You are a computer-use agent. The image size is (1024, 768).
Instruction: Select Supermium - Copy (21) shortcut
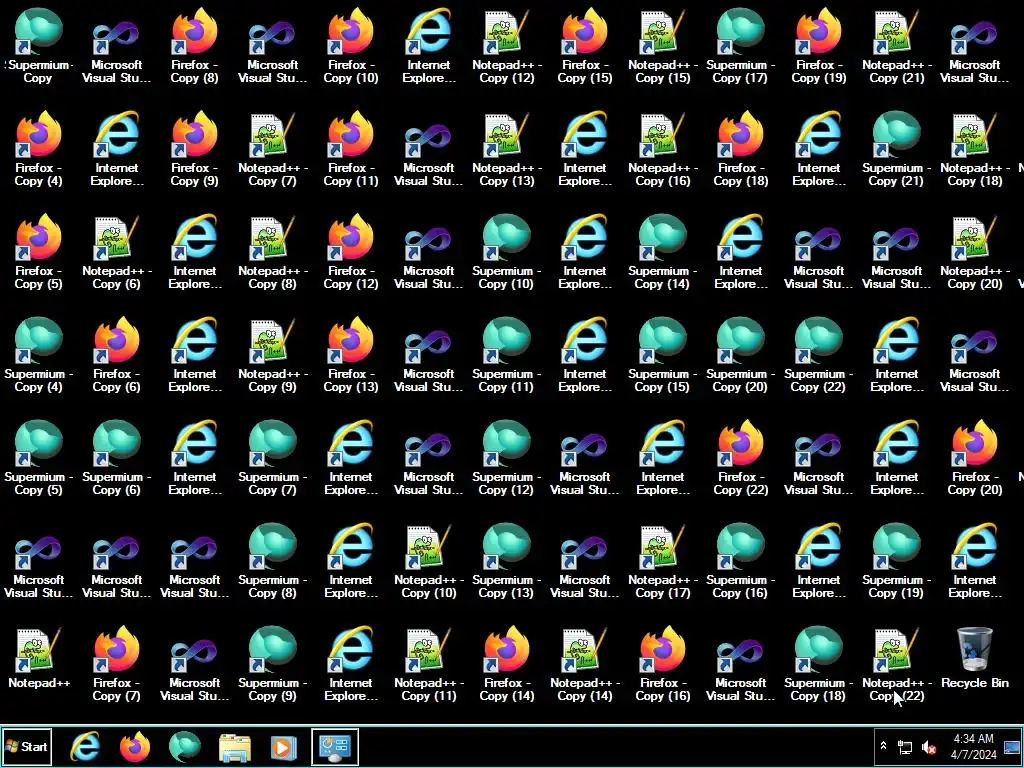pyautogui.click(x=896, y=149)
